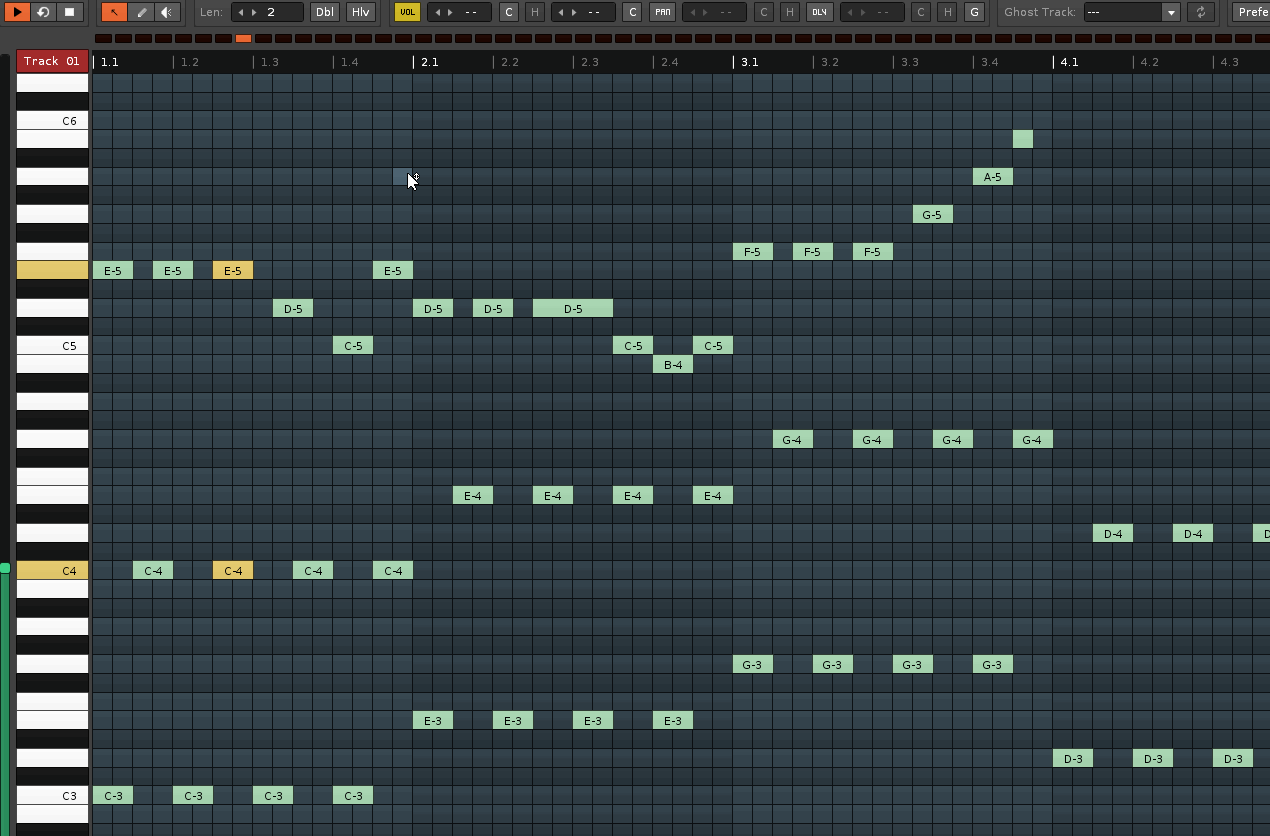1270x836 pixels.
Task: Click the H button in the DLY section
Action: (x=947, y=12)
